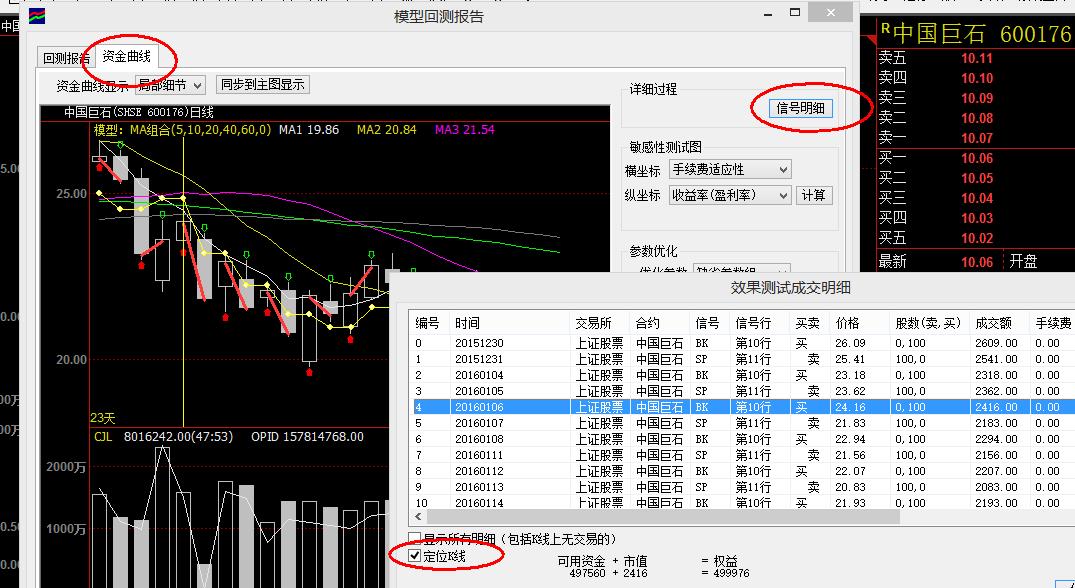Switch to the 资金曲线 tab
The width and height of the screenshot is (1075, 588).
[126, 56]
